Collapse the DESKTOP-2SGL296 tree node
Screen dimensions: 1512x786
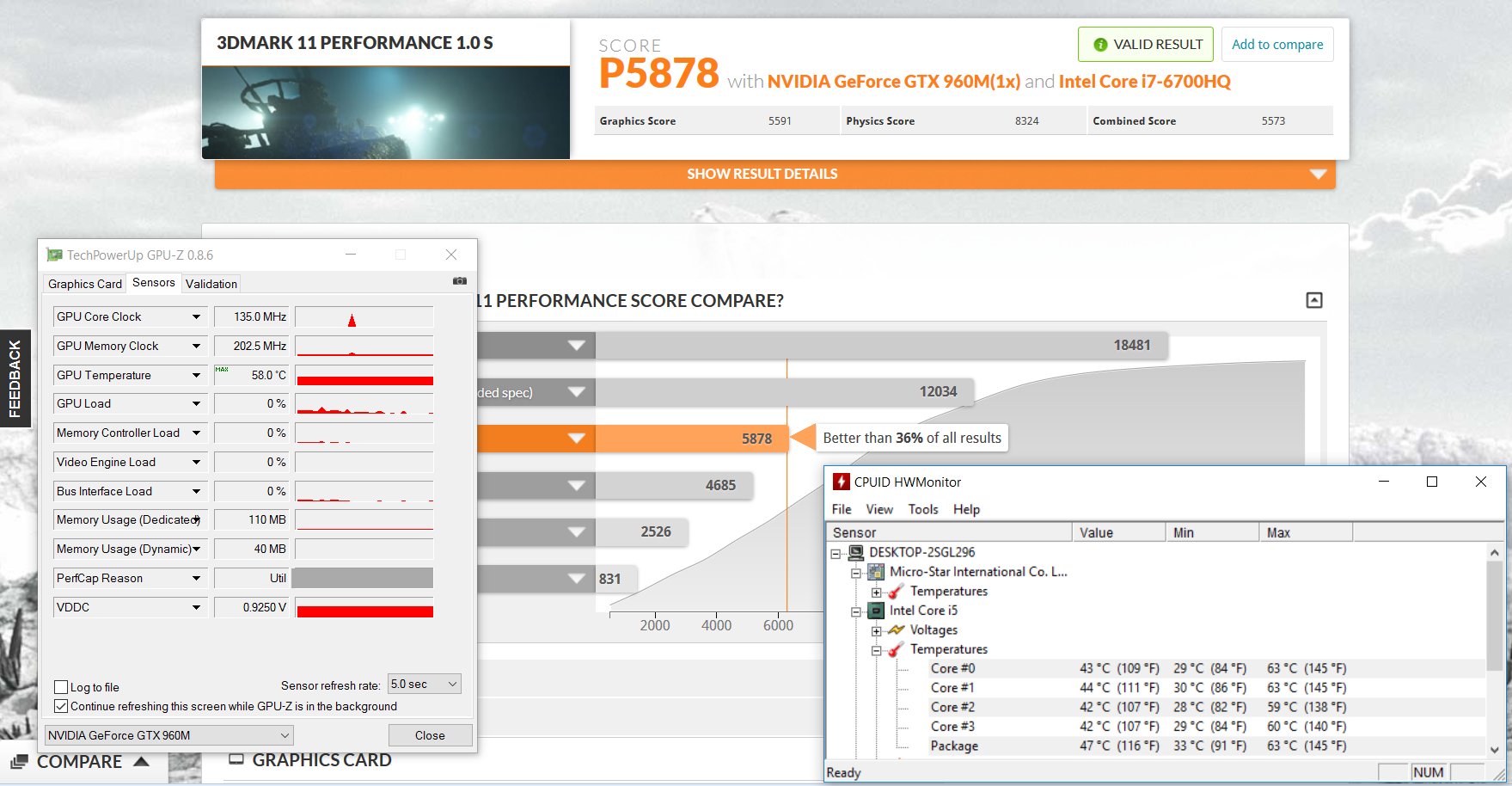click(836, 553)
